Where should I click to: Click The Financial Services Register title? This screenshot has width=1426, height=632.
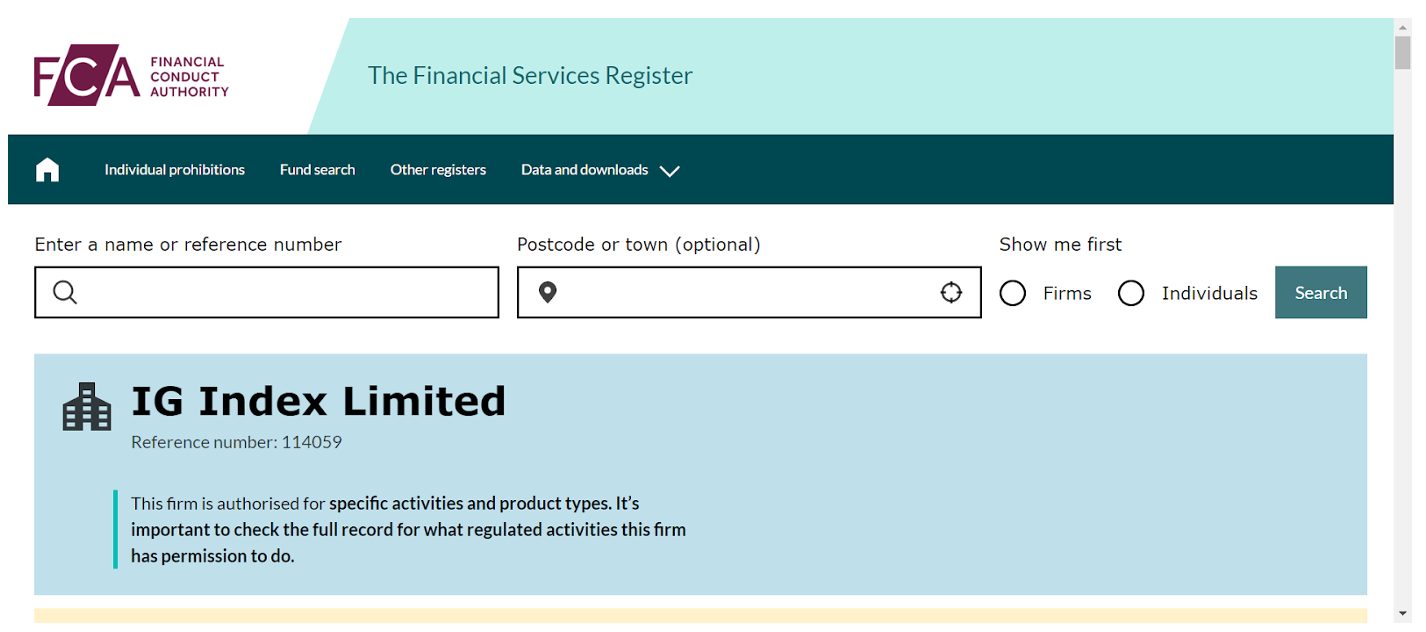point(530,76)
